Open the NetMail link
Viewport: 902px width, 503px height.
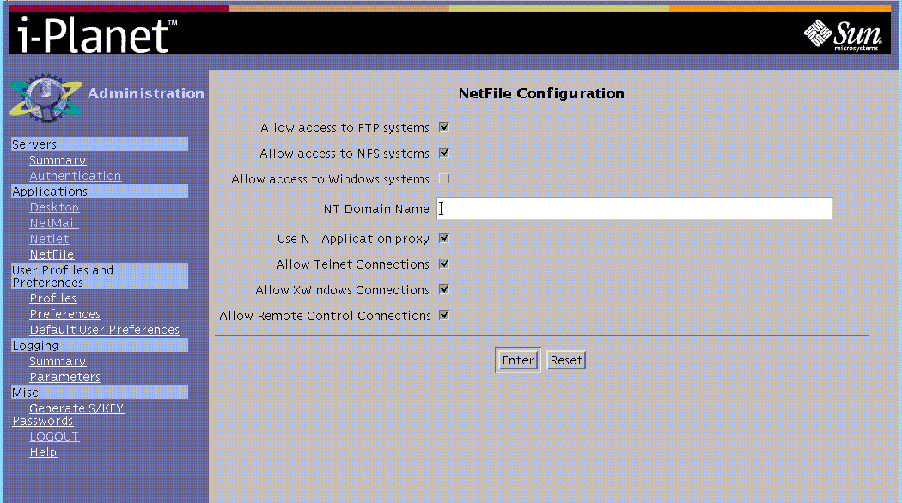click(x=53, y=223)
